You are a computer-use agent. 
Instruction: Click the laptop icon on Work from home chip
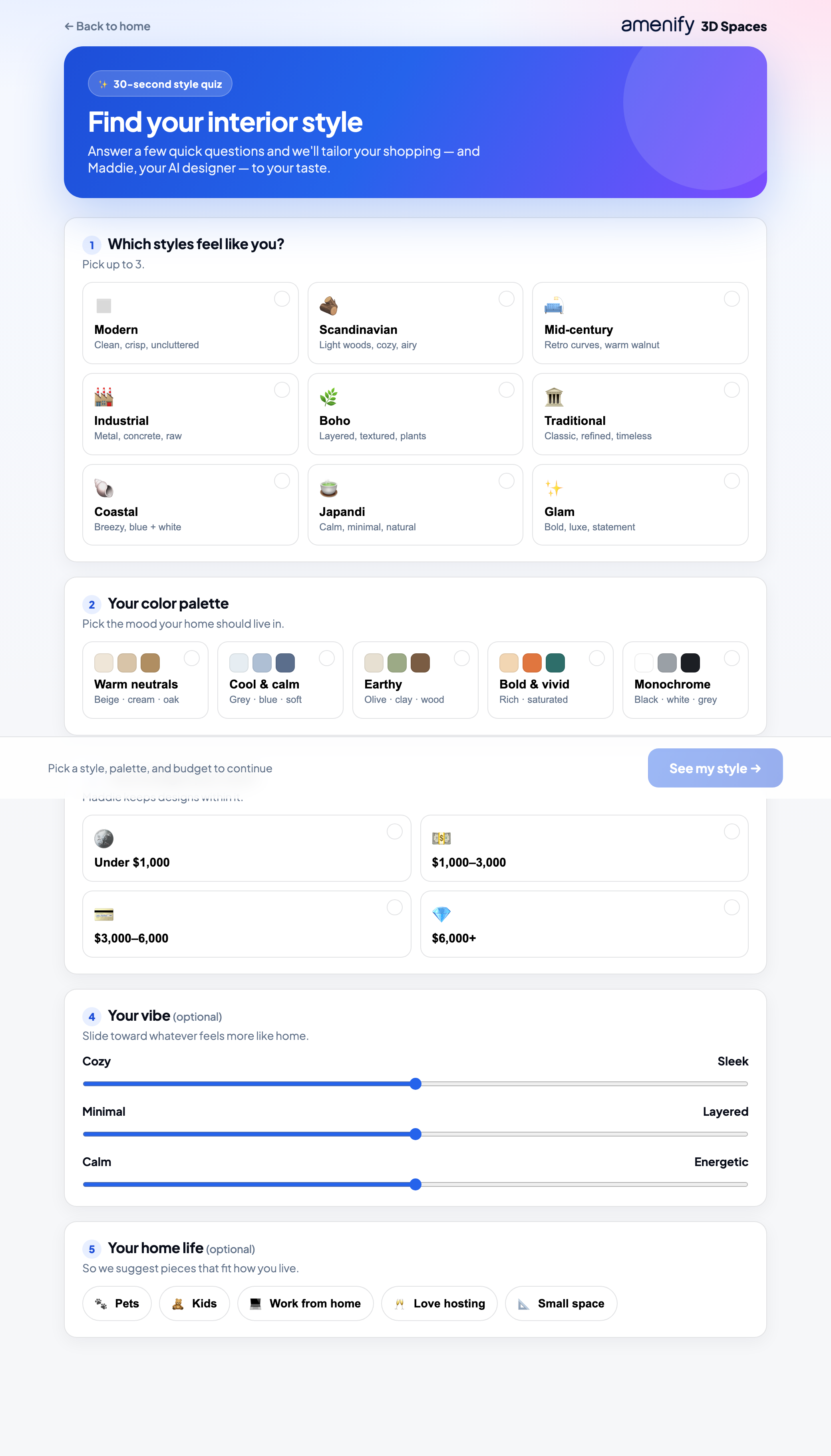click(x=256, y=1303)
